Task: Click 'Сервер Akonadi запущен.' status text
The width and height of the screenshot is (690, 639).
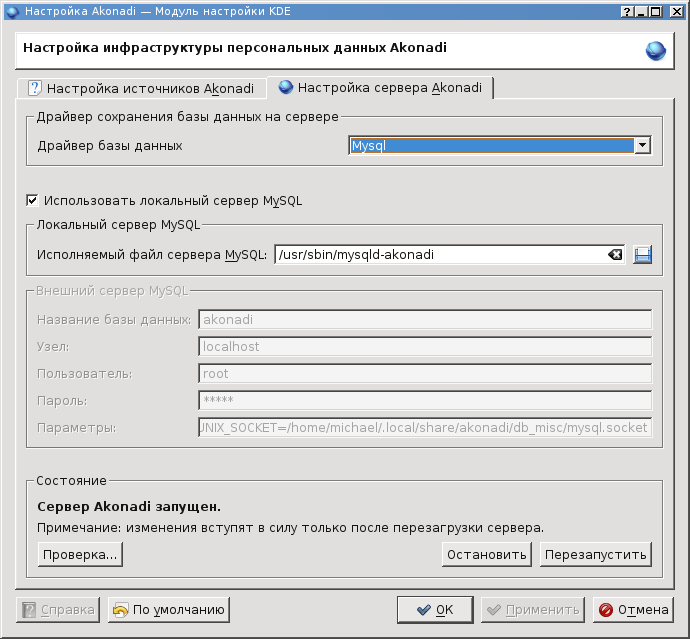Action: tap(129, 507)
